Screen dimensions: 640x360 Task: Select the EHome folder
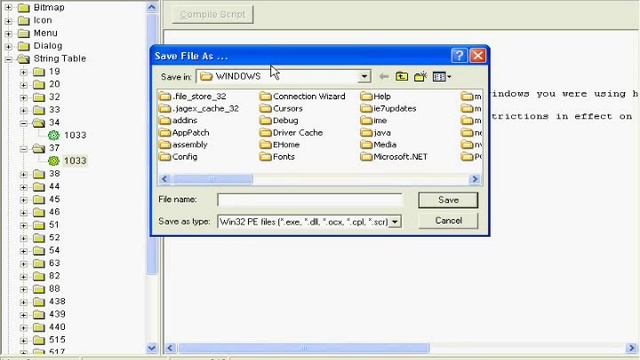pos(280,145)
